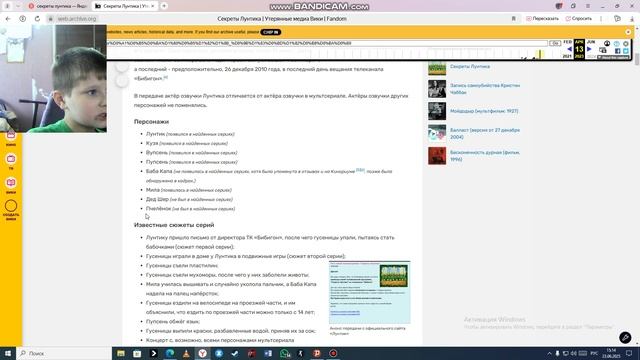Go to next capture with right arrow
The height and width of the screenshot is (360, 640).
[589, 49]
